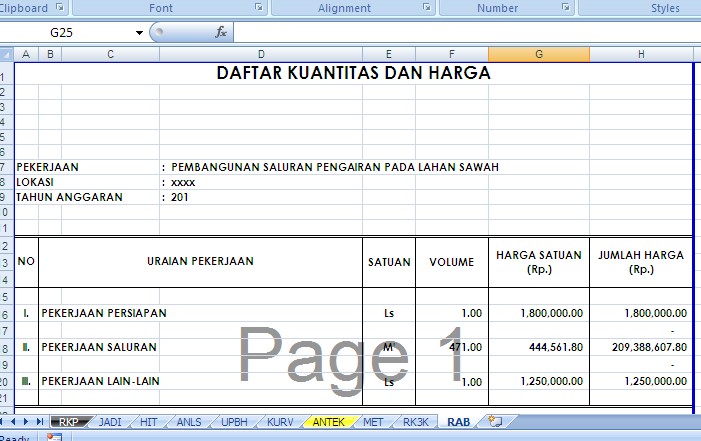This screenshot has height=441, width=701.
Task: Click the JUMLAH HARGA (Rp.) header
Action: (641, 262)
